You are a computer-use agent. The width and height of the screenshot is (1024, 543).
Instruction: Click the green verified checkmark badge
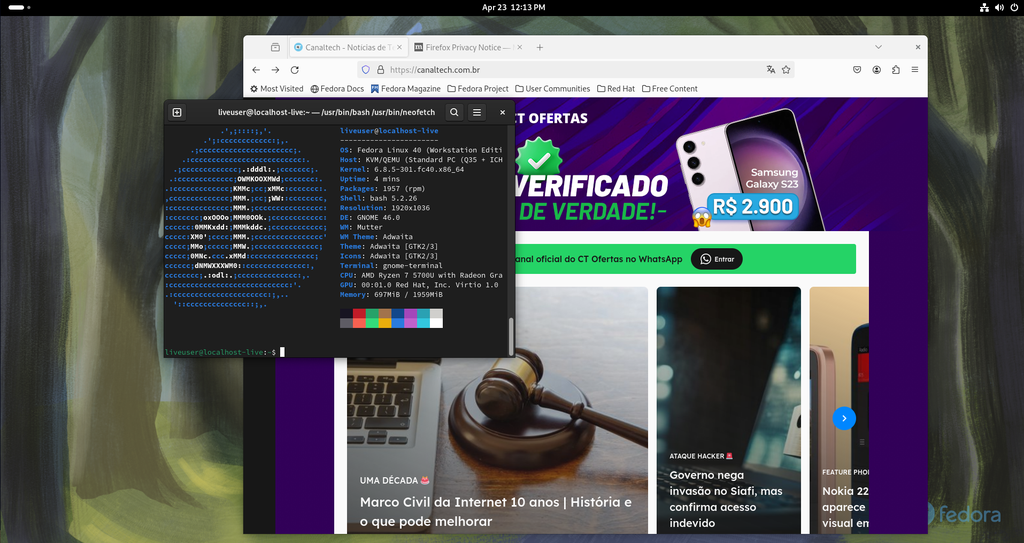[x=539, y=159]
